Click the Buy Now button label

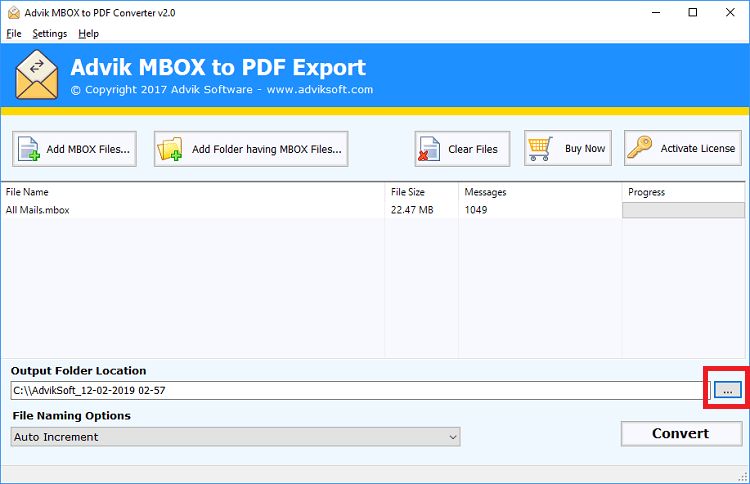(585, 149)
